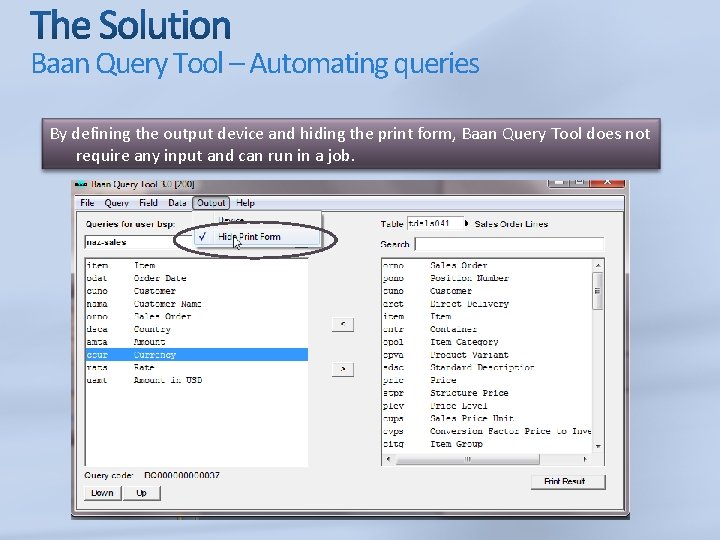Viewport: 720px width, 540px height.
Task: Select 'Sales Order' row in query fields list
Action: [197, 317]
